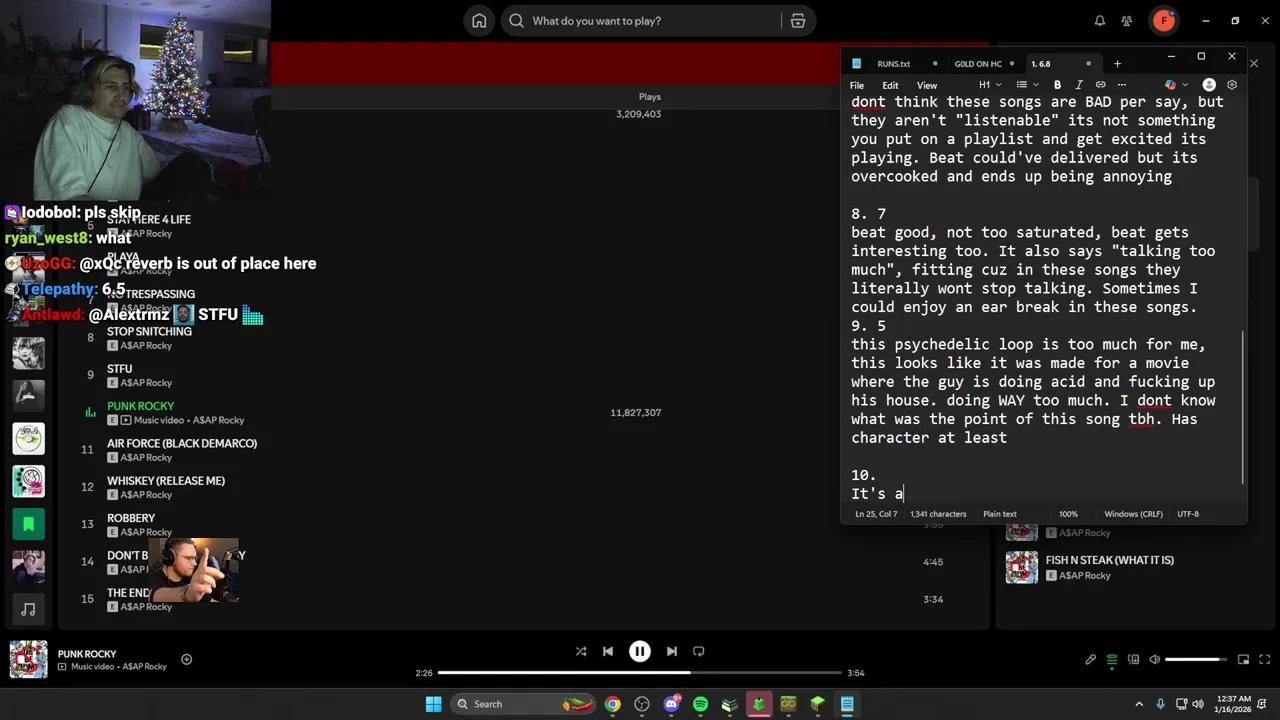
Task: Sort tracks by the Plays column header
Action: pos(650,97)
